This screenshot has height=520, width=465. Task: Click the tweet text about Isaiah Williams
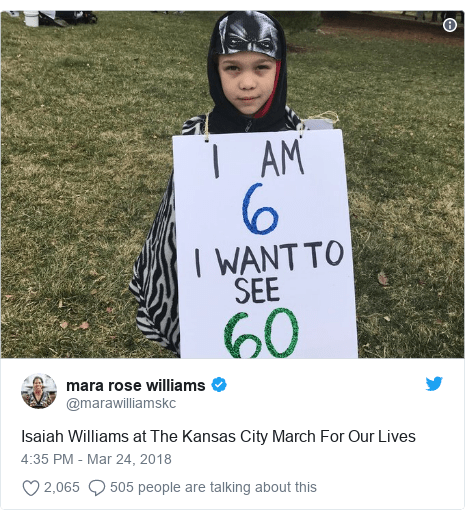tap(218, 436)
